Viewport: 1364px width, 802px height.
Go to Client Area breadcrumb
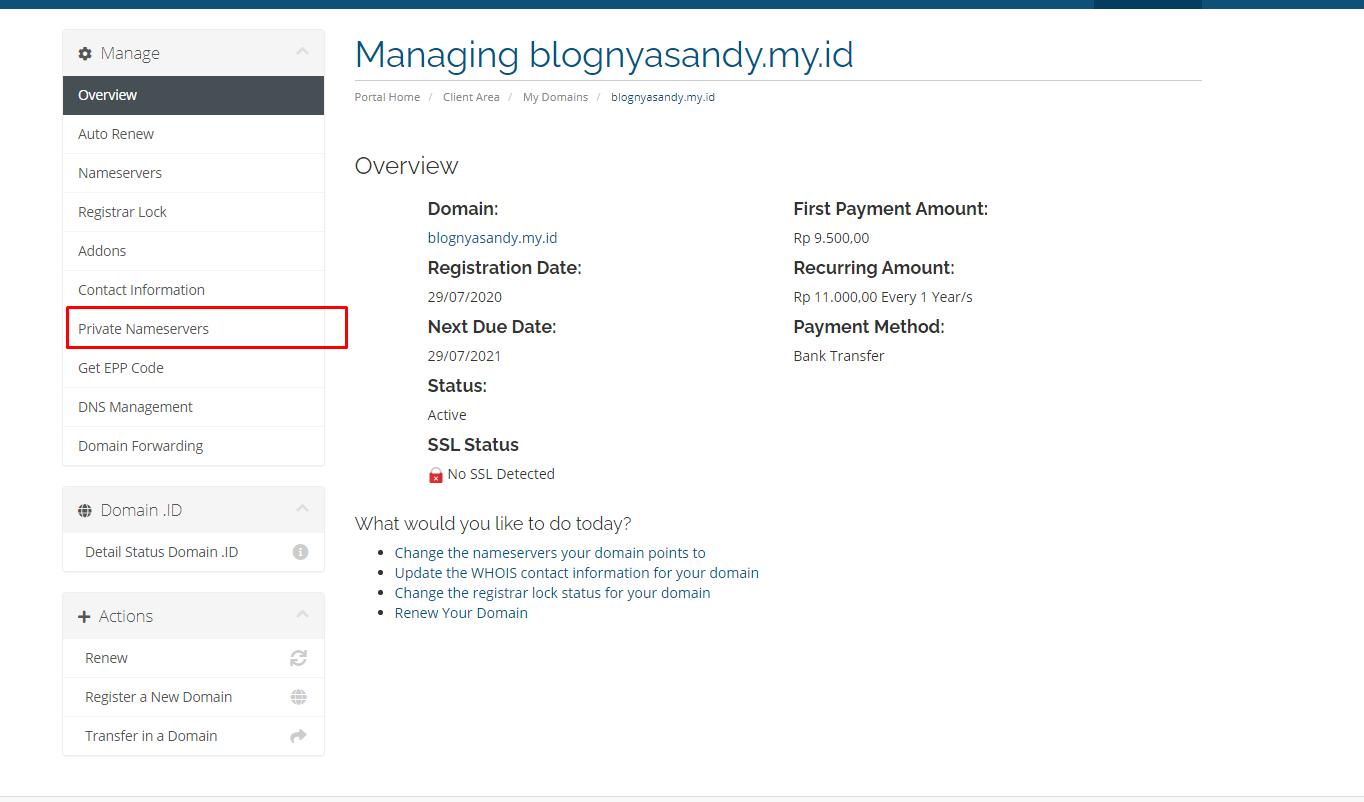click(x=471, y=97)
